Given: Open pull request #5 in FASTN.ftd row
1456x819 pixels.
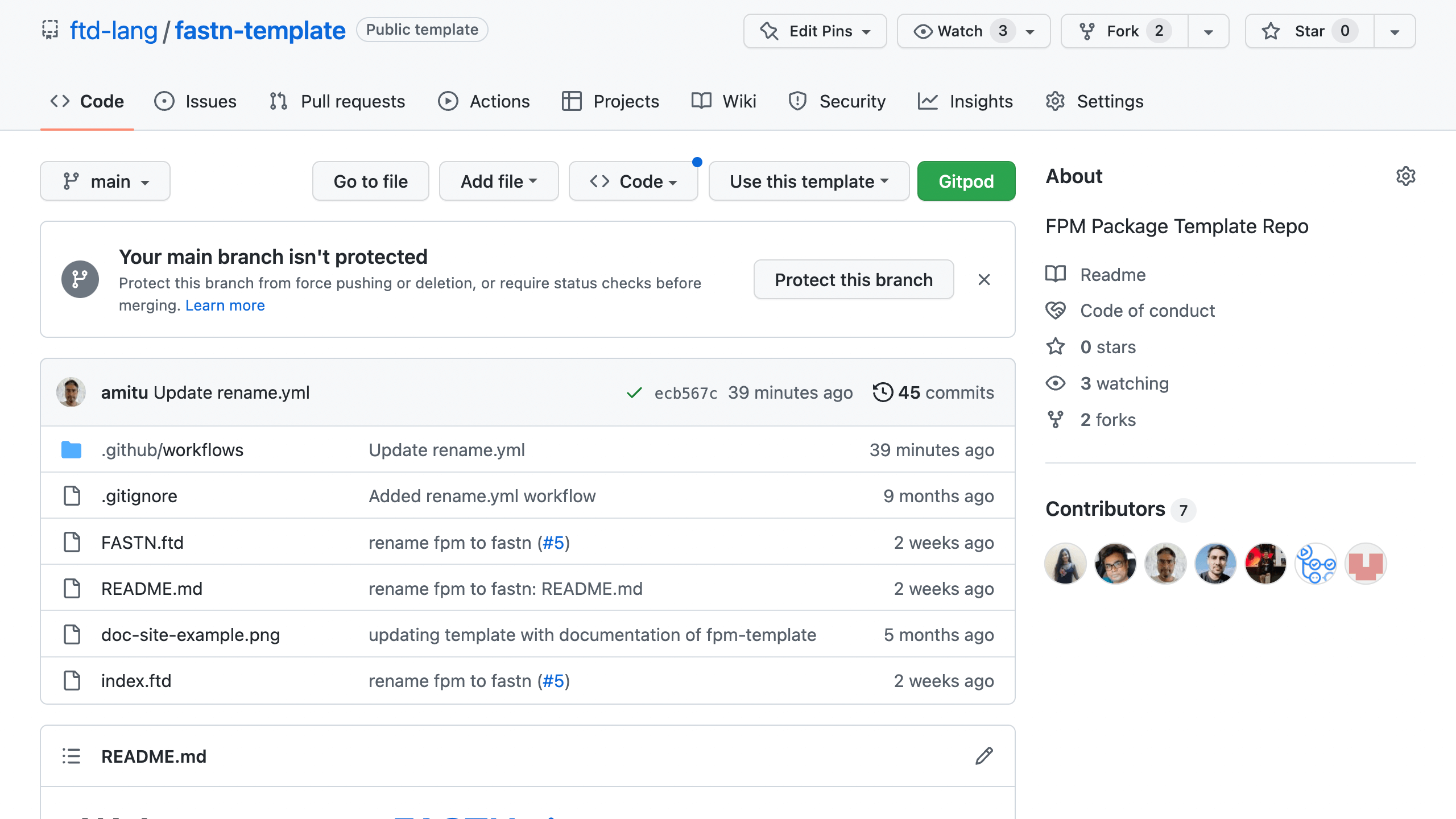Looking at the screenshot, I should click(x=553, y=543).
